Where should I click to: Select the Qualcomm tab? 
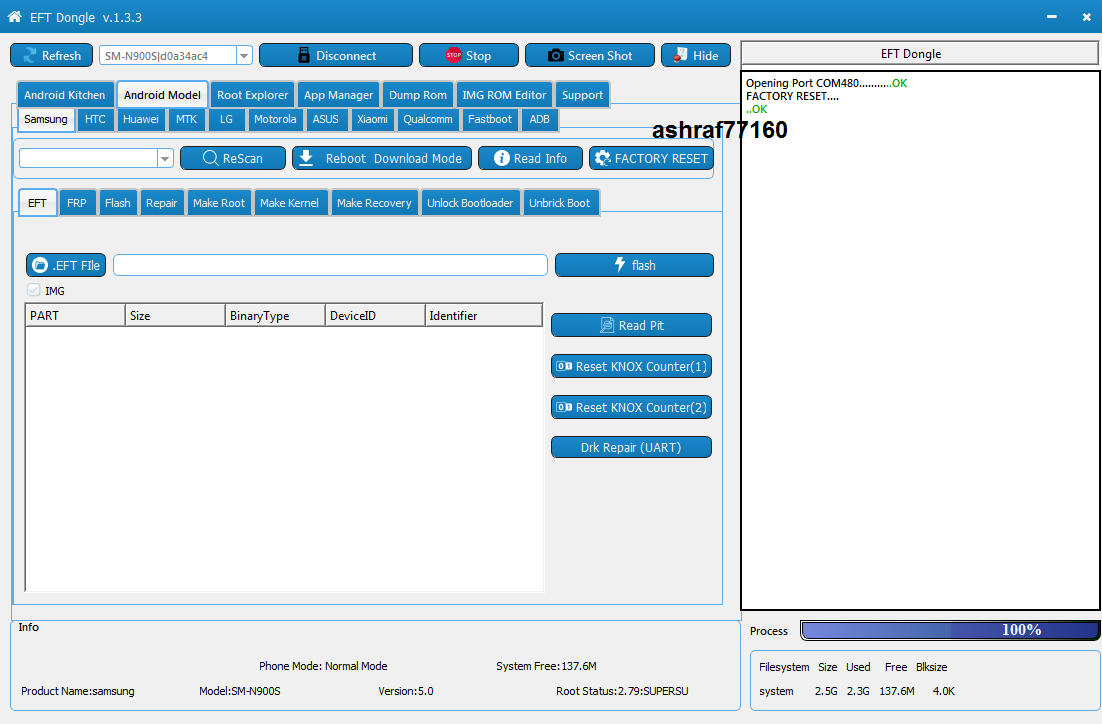point(428,119)
